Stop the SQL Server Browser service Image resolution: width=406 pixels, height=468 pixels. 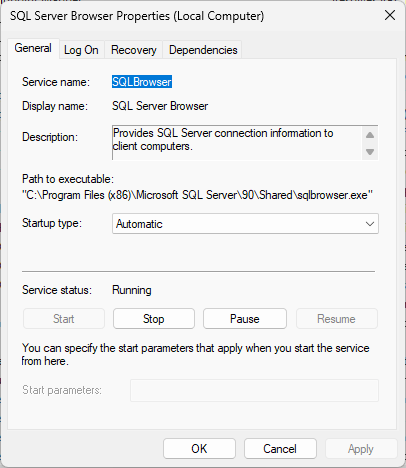[x=154, y=319]
